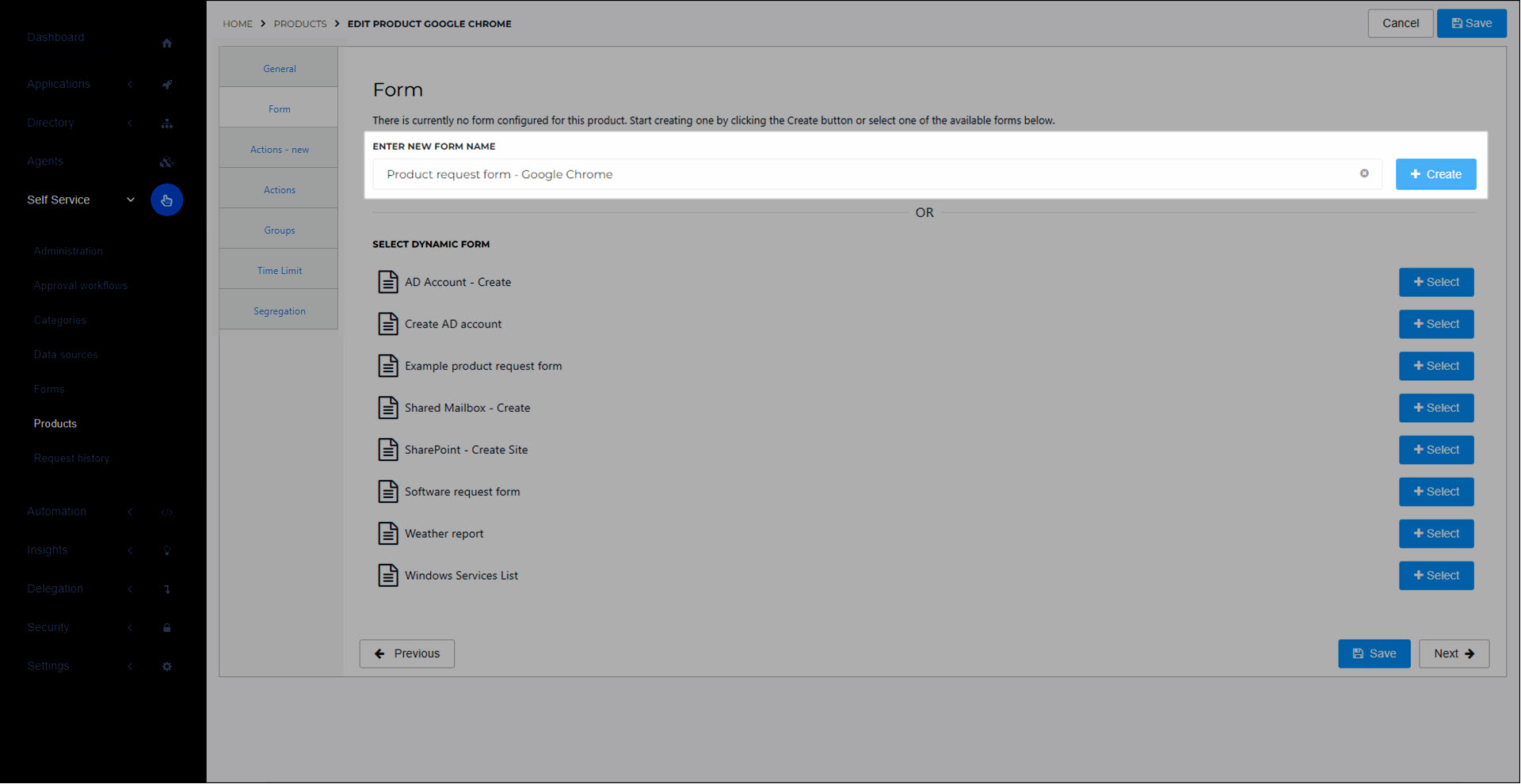Viewport: 1521px width, 784px height.
Task: Open the Segregation tab
Action: point(278,310)
